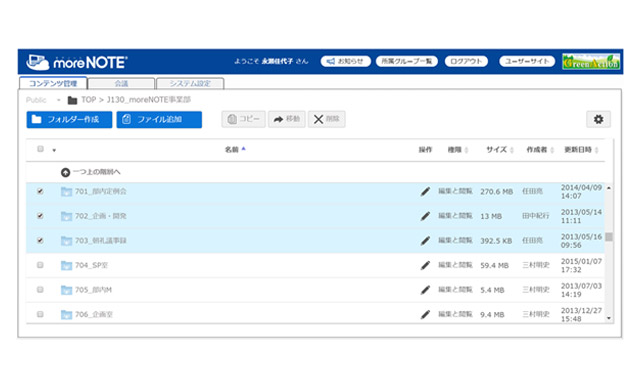Click the up-arrow parent folder icon
This screenshot has width=640, height=380.
pos(65,172)
